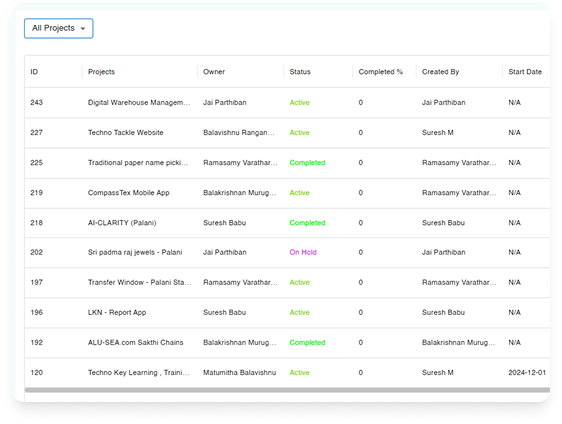Select project ID 196

[37, 313]
